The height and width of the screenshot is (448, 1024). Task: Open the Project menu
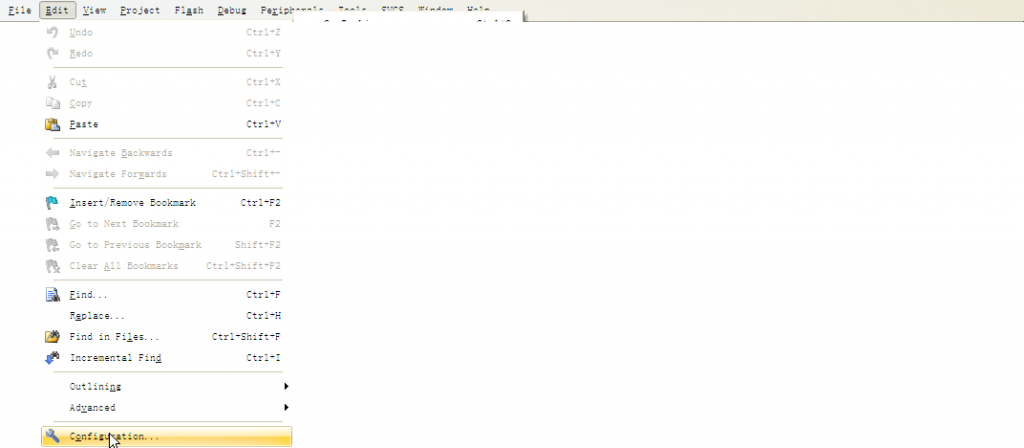[x=140, y=10]
